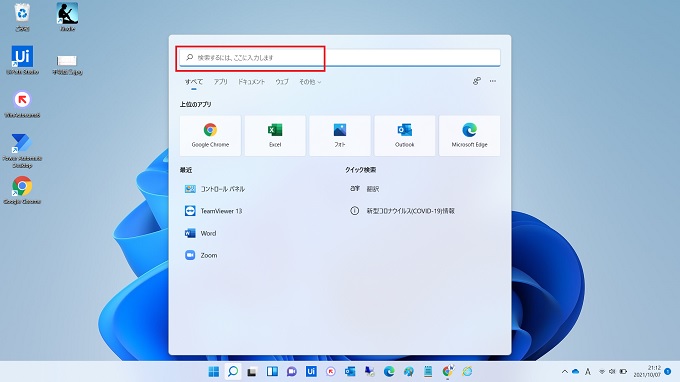
Task: Show hidden icons chevron in system tray
Action: pos(565,372)
